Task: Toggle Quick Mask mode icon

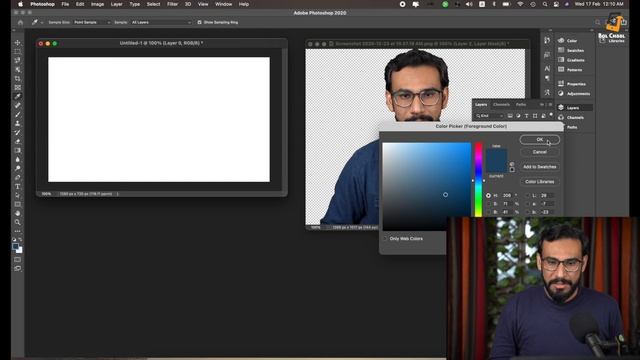Action: coord(18,260)
